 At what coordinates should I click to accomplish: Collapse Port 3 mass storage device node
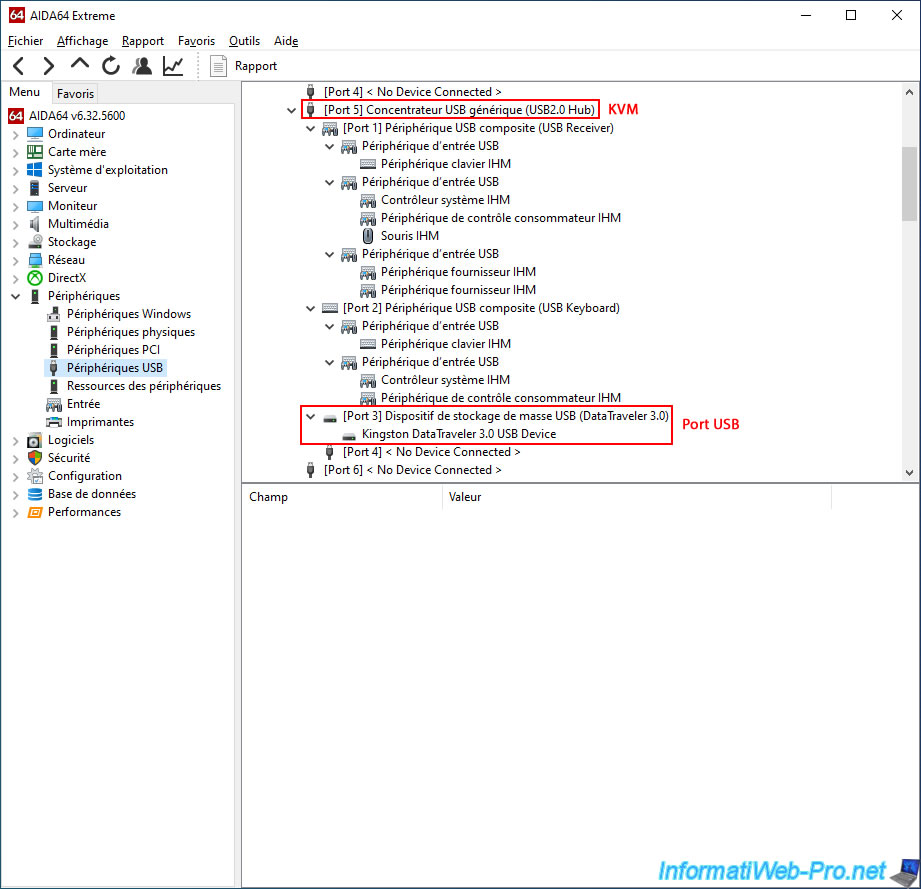pyautogui.click(x=310, y=416)
